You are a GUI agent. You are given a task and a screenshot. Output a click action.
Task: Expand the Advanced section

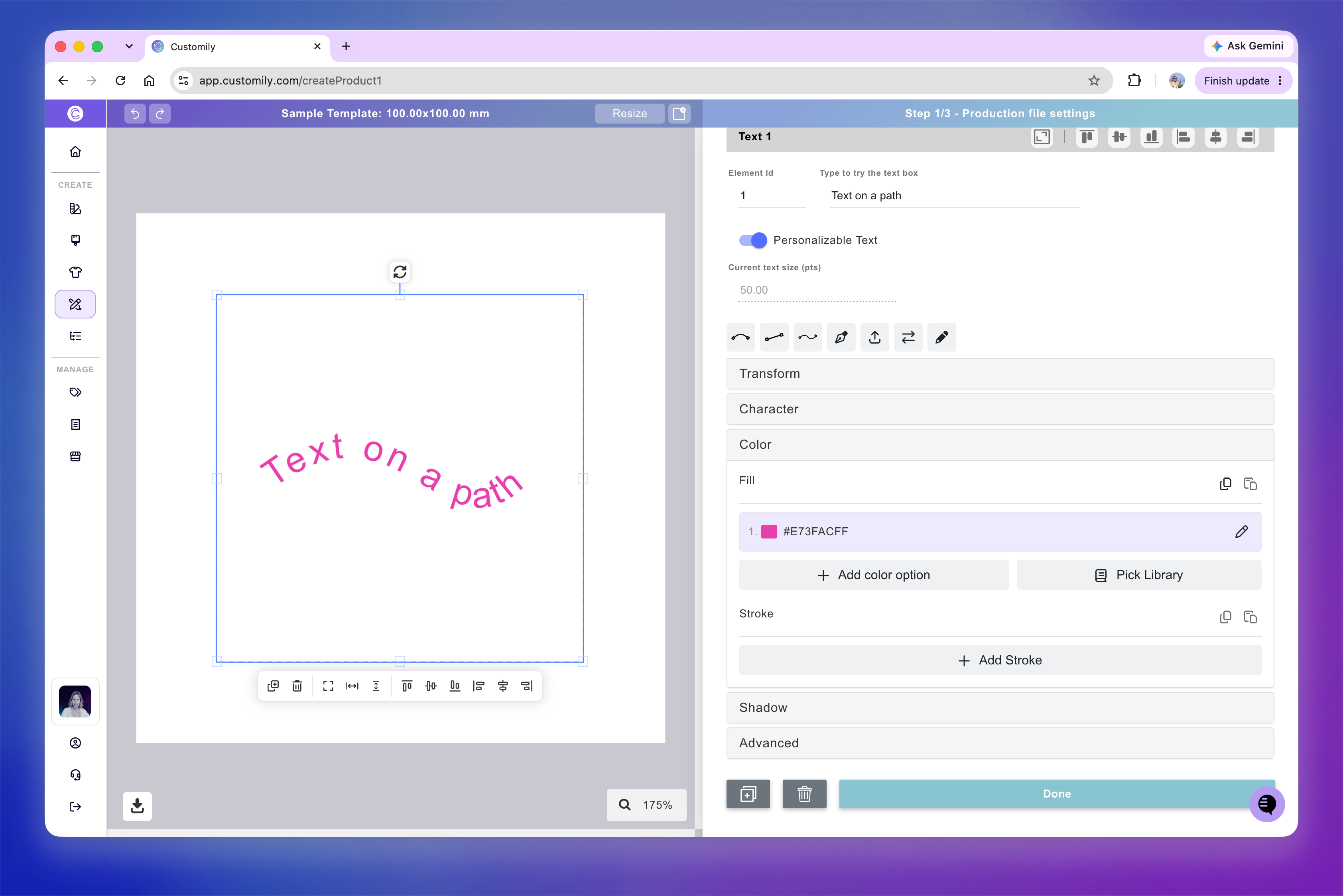[x=1000, y=743]
